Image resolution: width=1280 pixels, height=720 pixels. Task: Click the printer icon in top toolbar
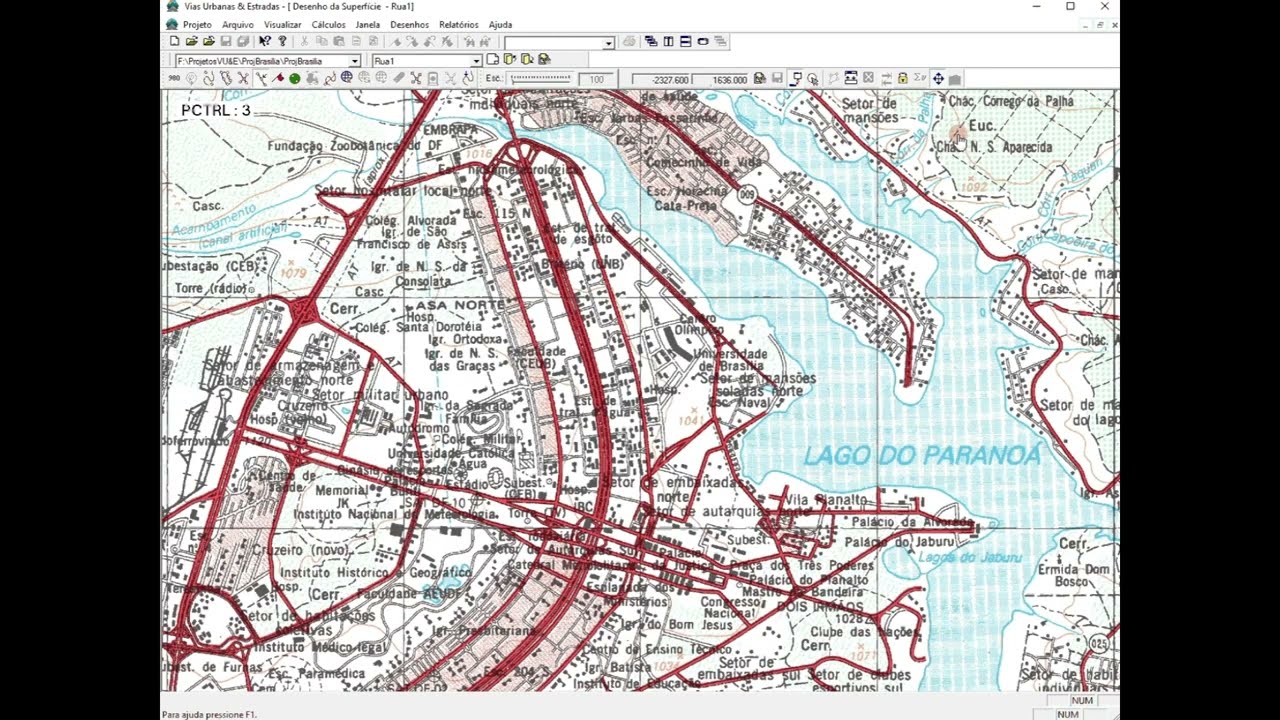(x=630, y=41)
